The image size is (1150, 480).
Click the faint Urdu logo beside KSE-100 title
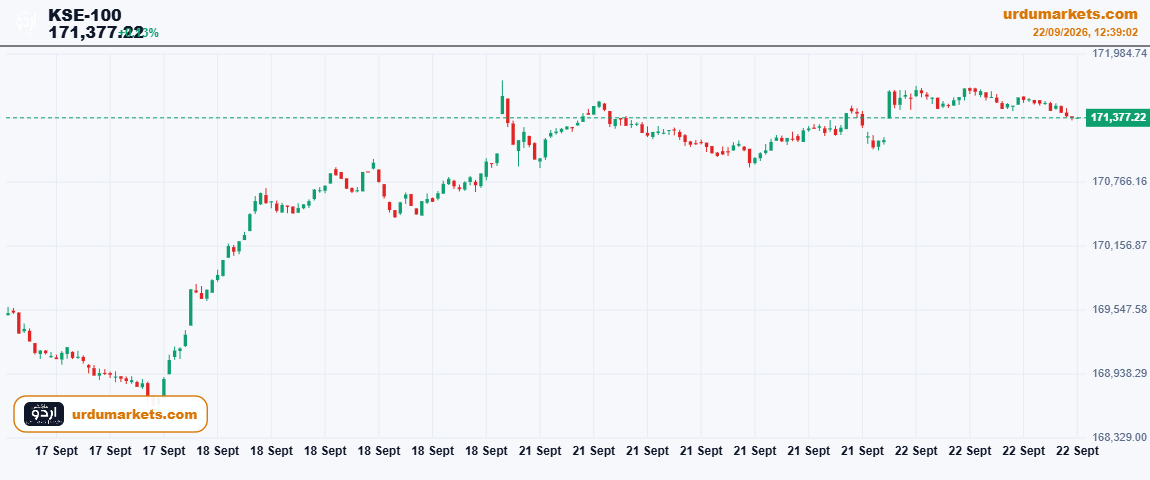click(26, 21)
